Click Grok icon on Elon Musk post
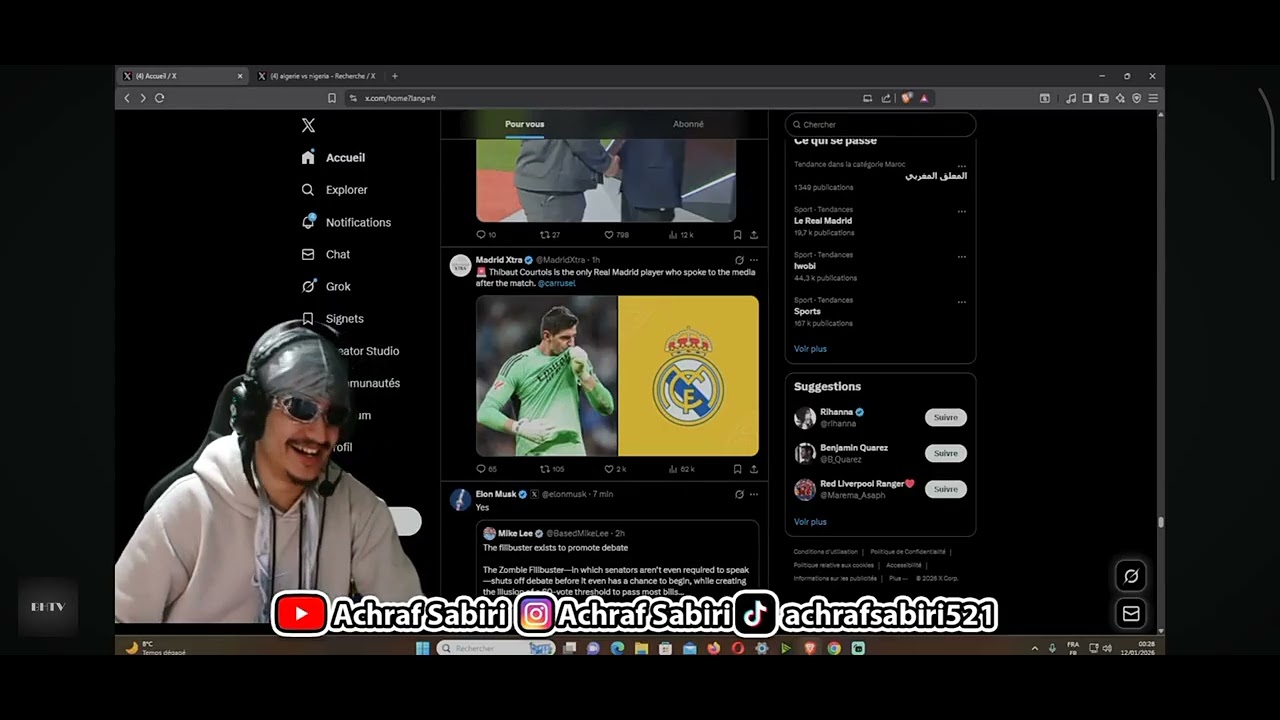Image resolution: width=1280 pixels, height=720 pixels. [739, 494]
